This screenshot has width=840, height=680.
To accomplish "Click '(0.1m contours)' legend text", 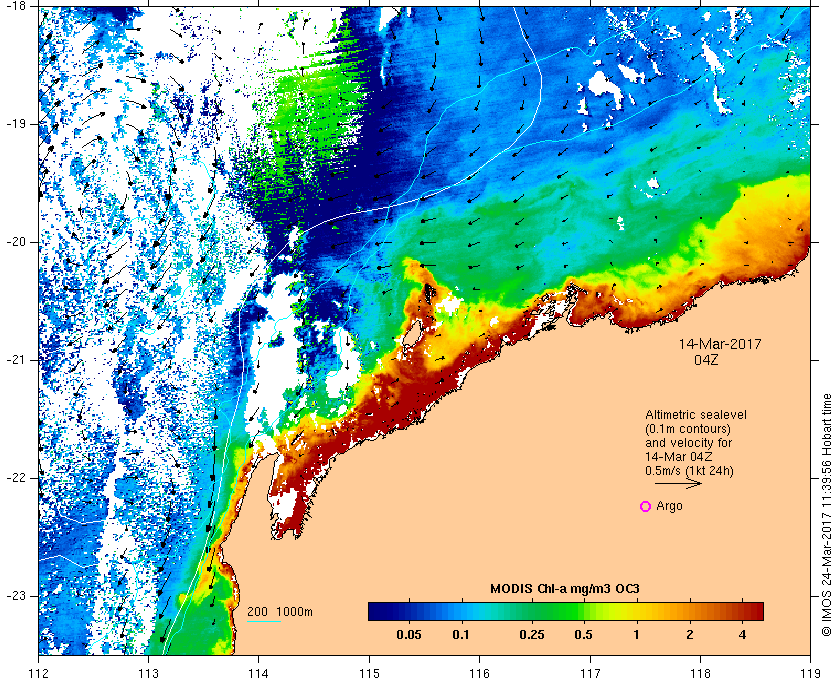I will pyautogui.click(x=688, y=429).
